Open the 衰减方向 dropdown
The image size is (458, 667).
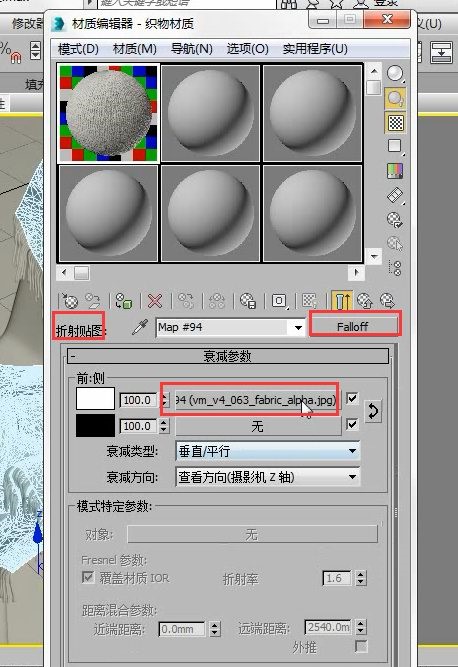tap(268, 477)
